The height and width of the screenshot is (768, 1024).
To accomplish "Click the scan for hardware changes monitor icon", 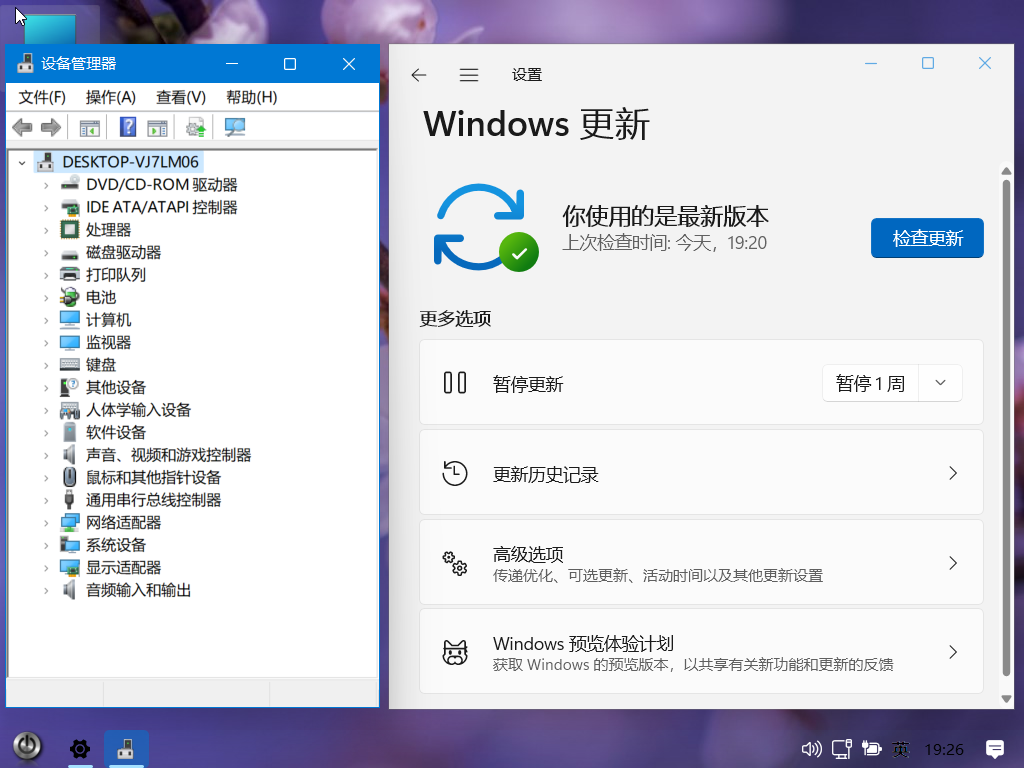I will click(234, 127).
